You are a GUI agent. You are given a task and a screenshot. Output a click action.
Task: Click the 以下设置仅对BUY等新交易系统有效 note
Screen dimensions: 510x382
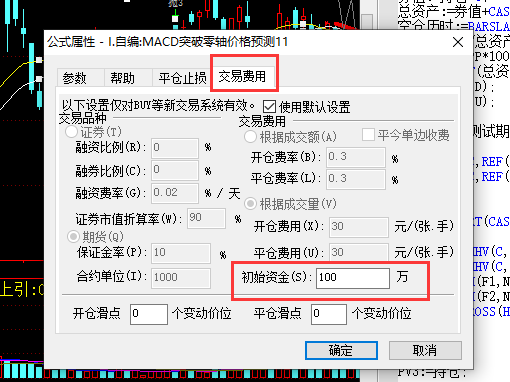point(158,106)
